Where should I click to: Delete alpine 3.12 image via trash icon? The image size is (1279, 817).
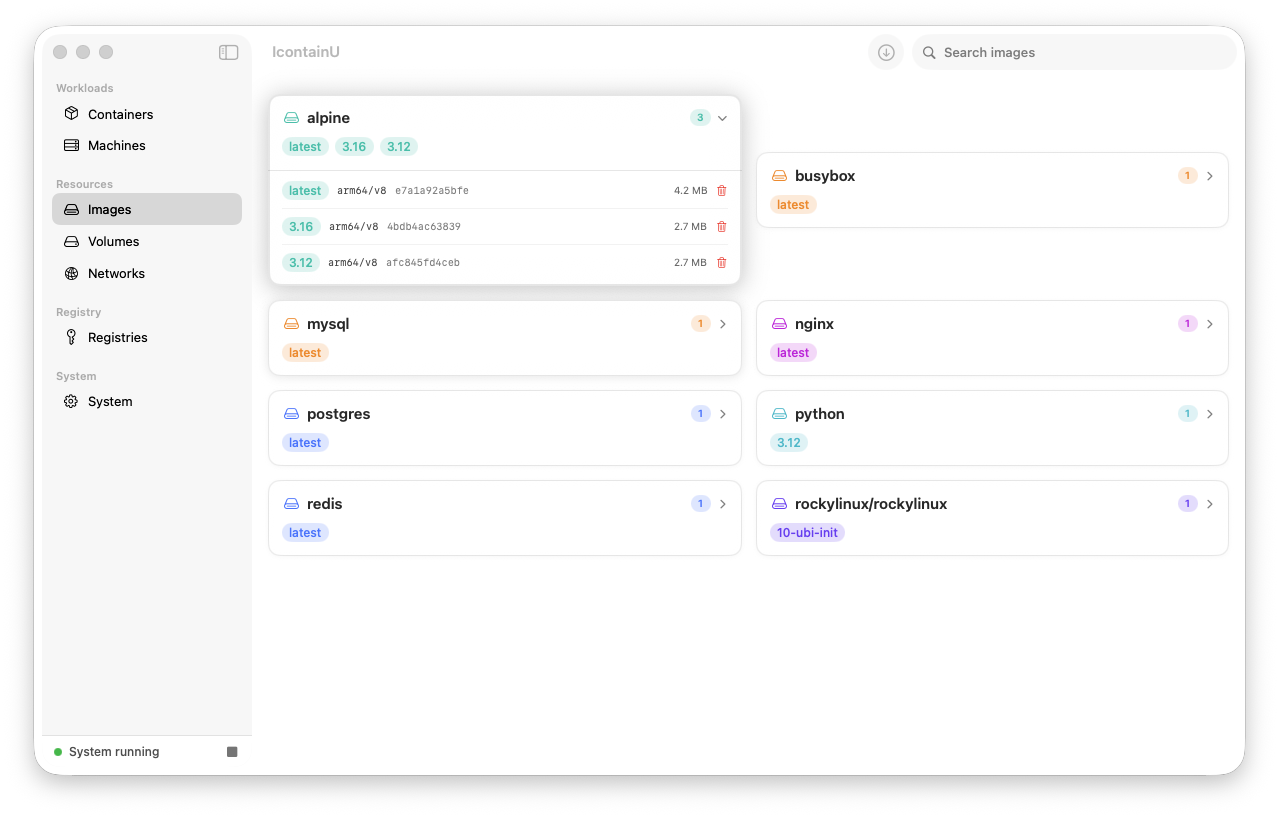pyautogui.click(x=722, y=263)
